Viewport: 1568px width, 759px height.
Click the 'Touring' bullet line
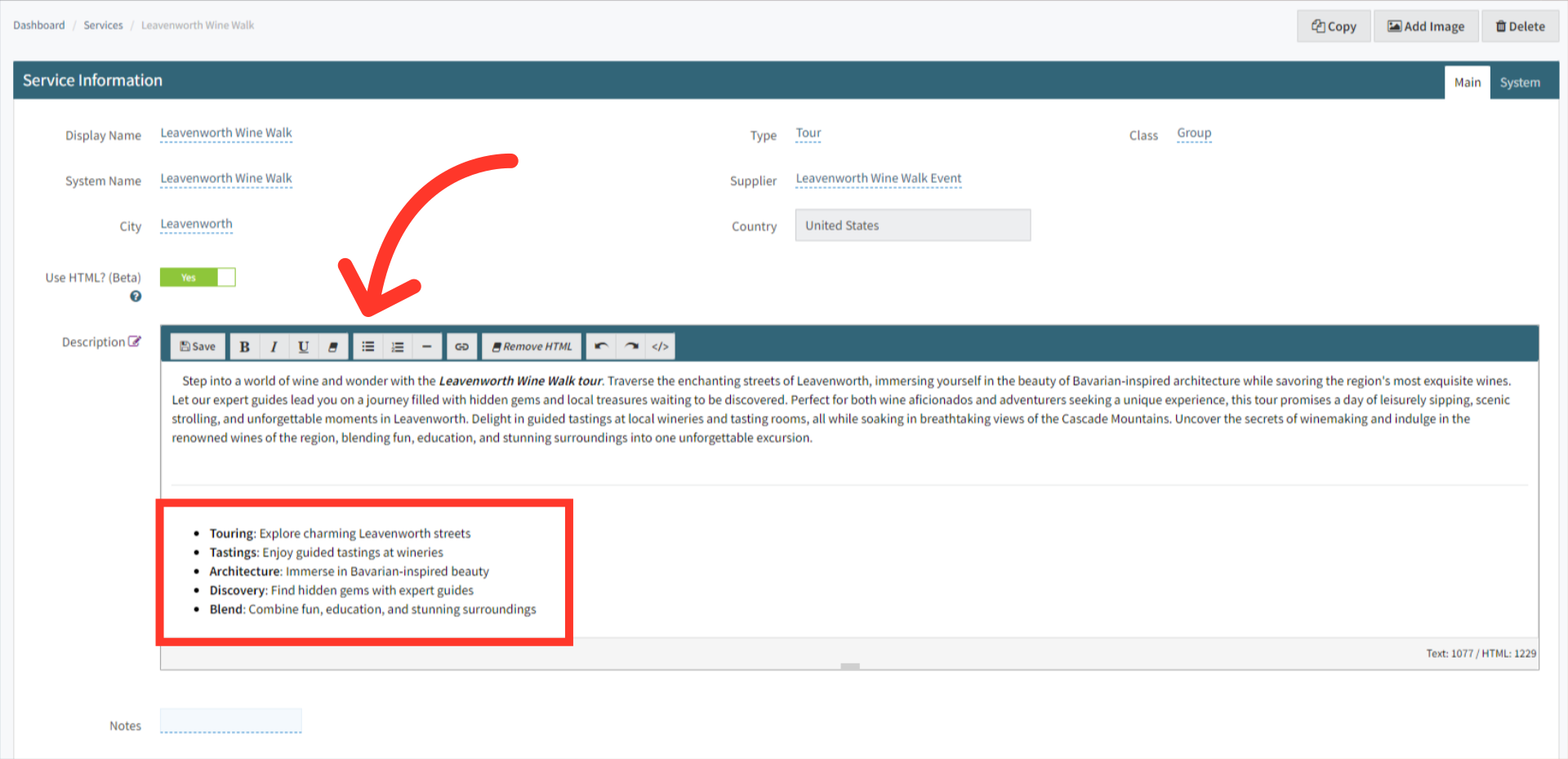point(341,534)
